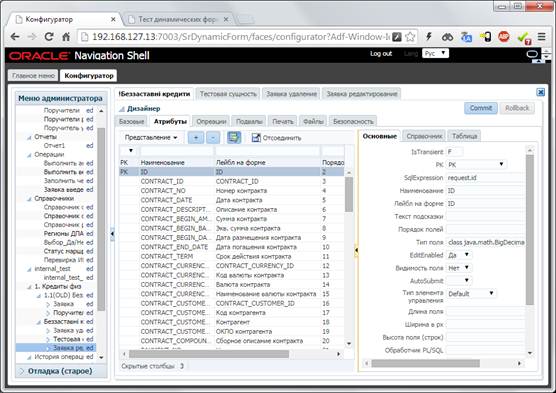Expand the Отладка (старое) accordion panel
Screen dimensions: 556x393
click(22, 371)
